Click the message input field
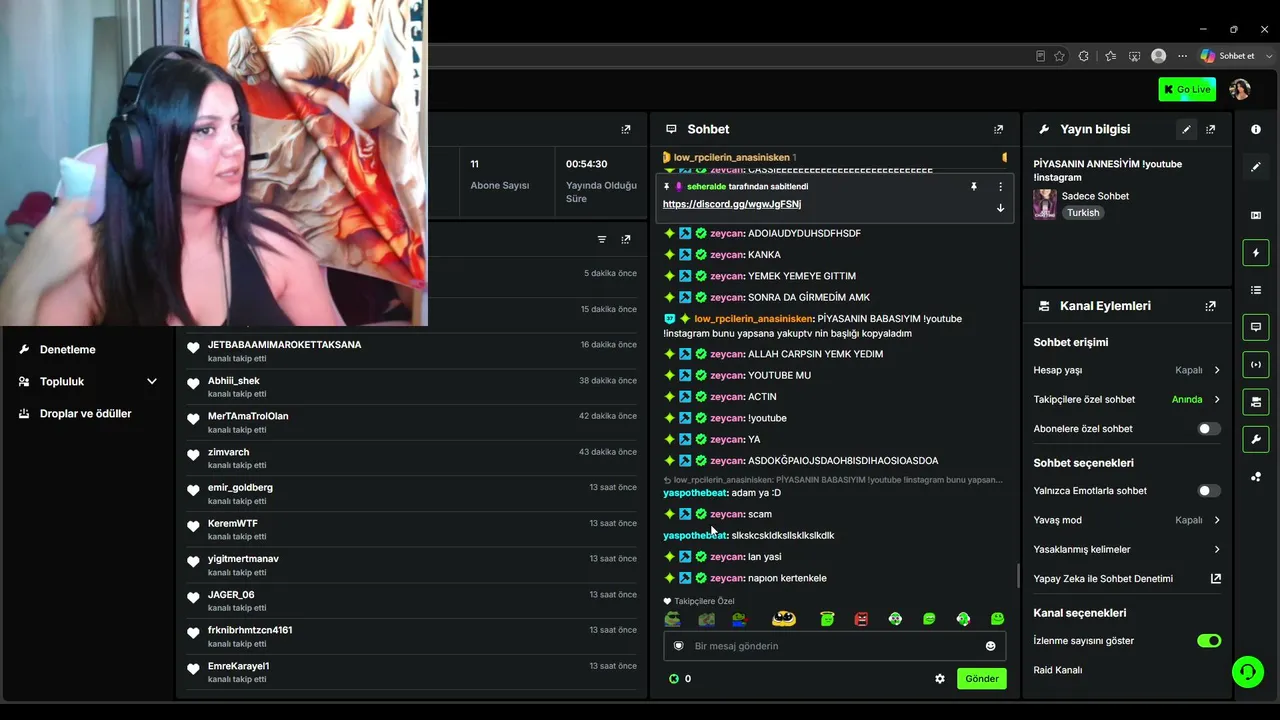Viewport: 1280px width, 720px height. pos(834,646)
